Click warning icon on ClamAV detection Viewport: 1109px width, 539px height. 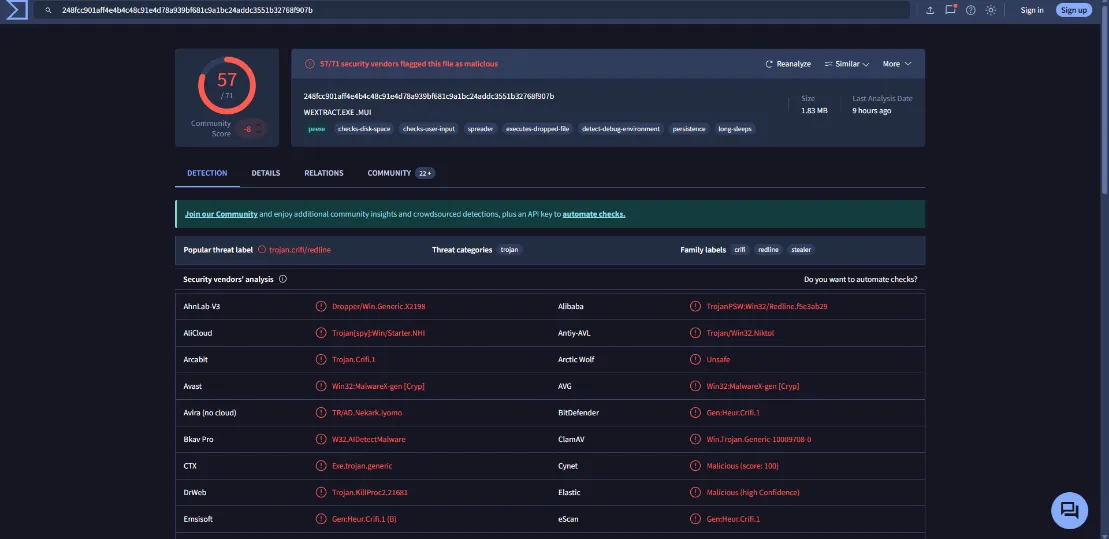point(695,439)
